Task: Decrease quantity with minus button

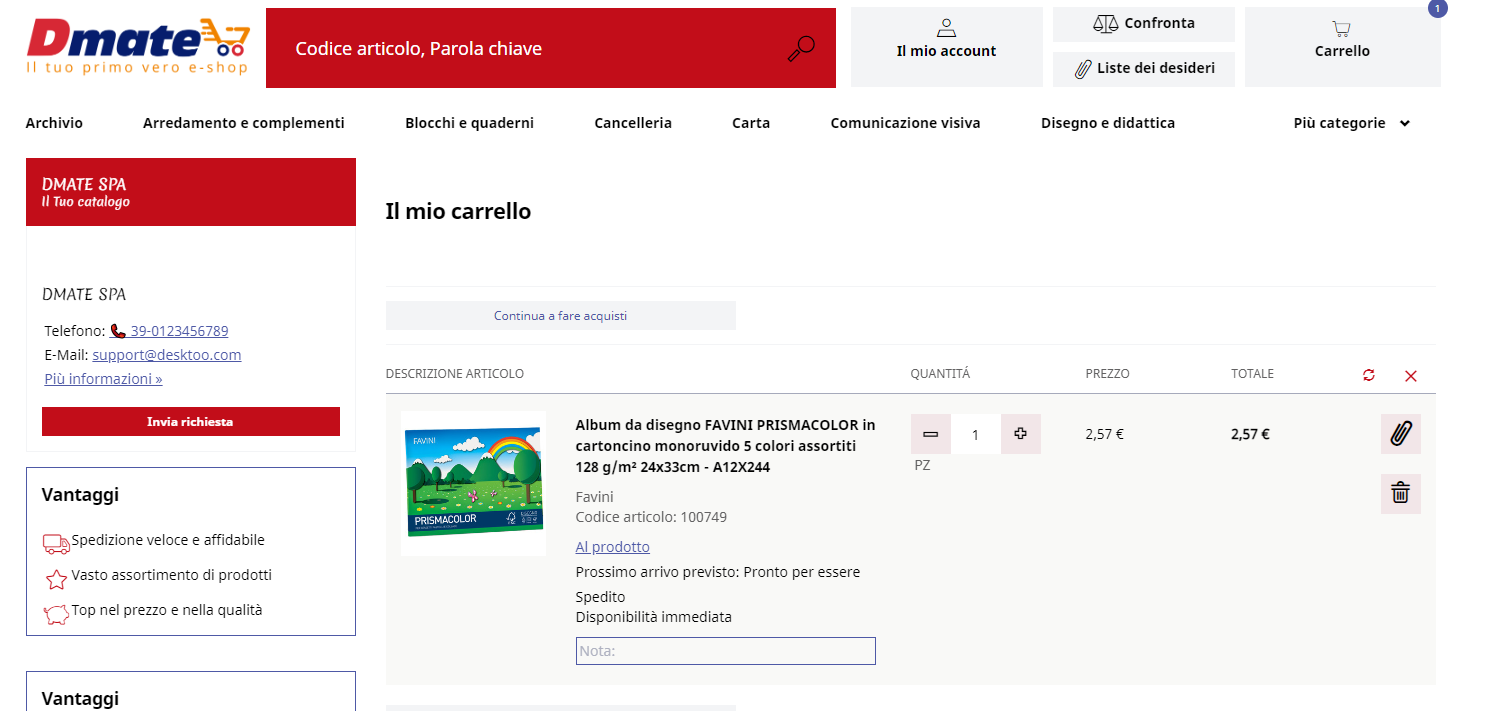Action: tap(930, 434)
